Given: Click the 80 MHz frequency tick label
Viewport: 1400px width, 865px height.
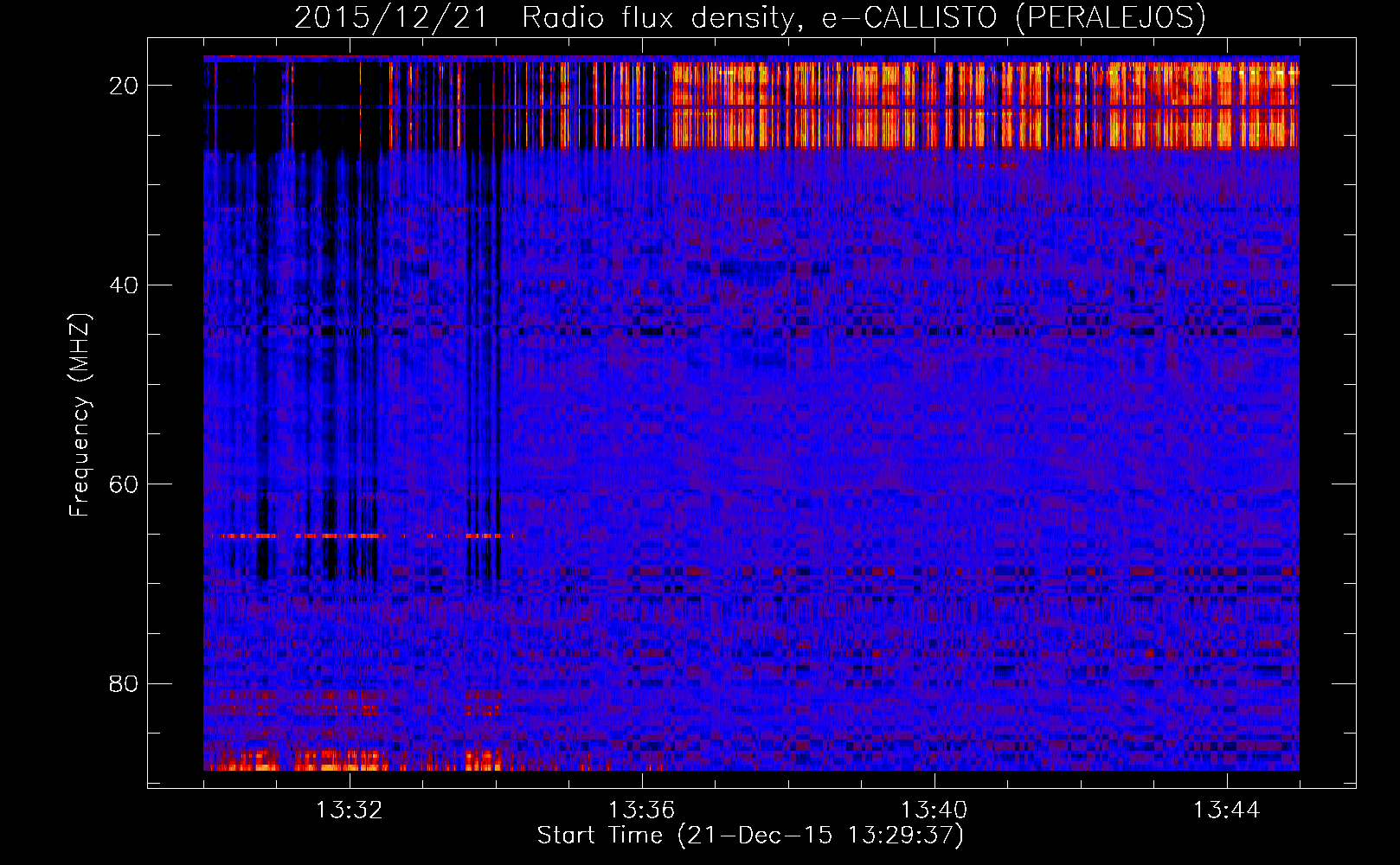Looking at the screenshot, I should (124, 683).
